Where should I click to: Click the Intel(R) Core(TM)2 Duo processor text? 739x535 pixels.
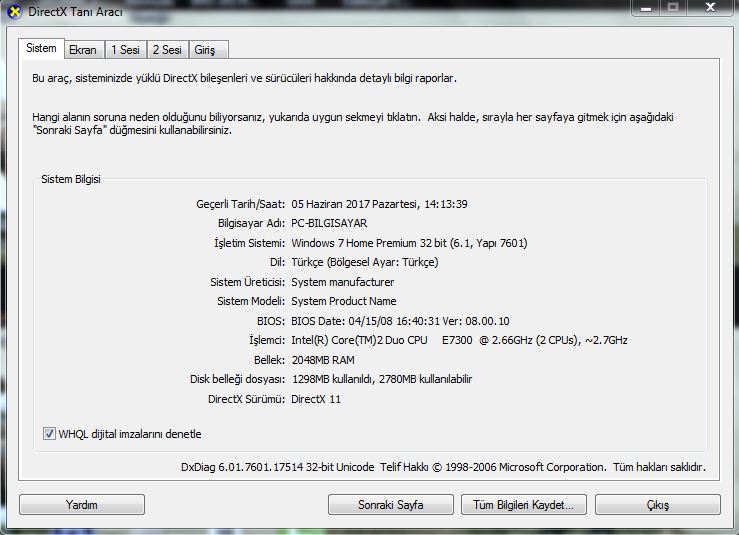point(459,340)
